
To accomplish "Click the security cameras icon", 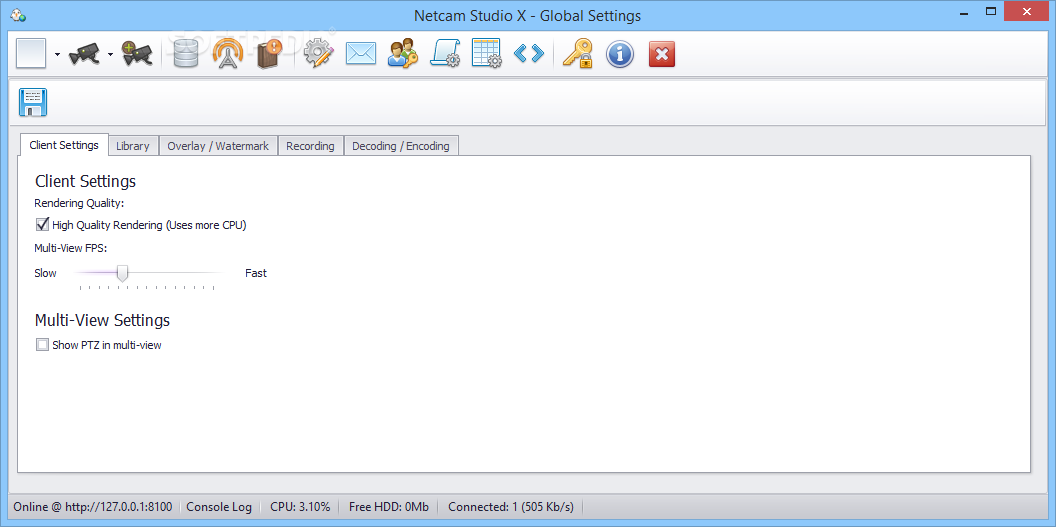I will [85, 53].
